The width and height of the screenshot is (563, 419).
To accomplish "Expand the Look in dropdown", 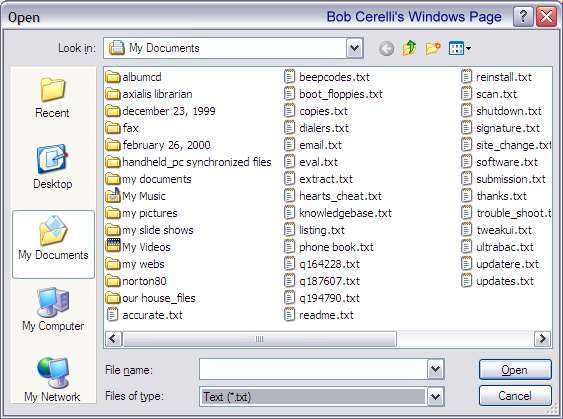I will (355, 48).
